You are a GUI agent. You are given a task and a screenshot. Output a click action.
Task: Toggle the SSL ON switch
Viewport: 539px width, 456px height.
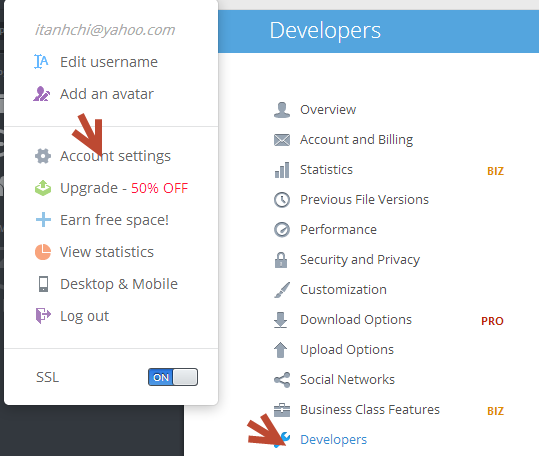click(173, 377)
